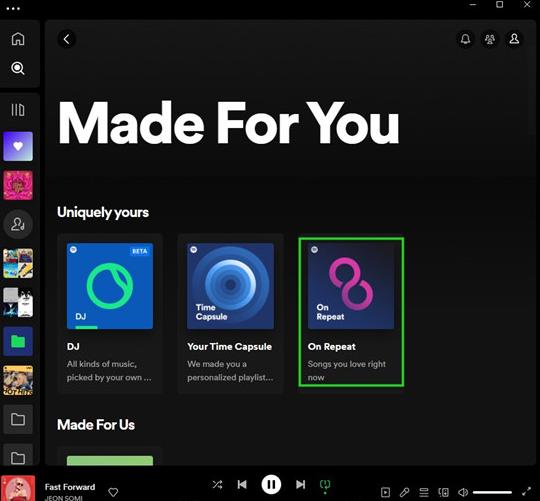Skip to next track
The width and height of the screenshot is (540, 501).
click(300, 484)
